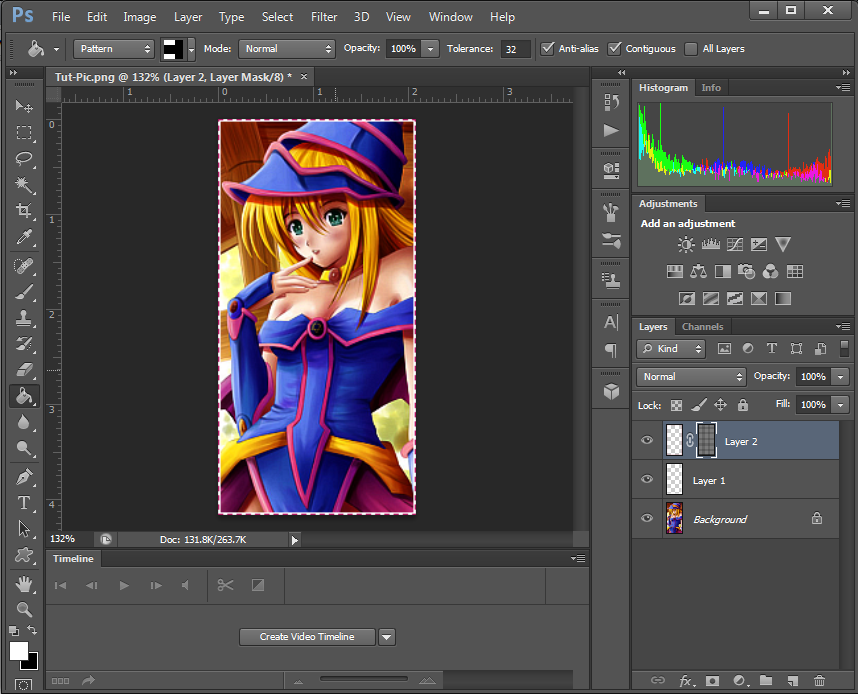Open the Window menu
The image size is (858, 694).
tap(450, 17)
